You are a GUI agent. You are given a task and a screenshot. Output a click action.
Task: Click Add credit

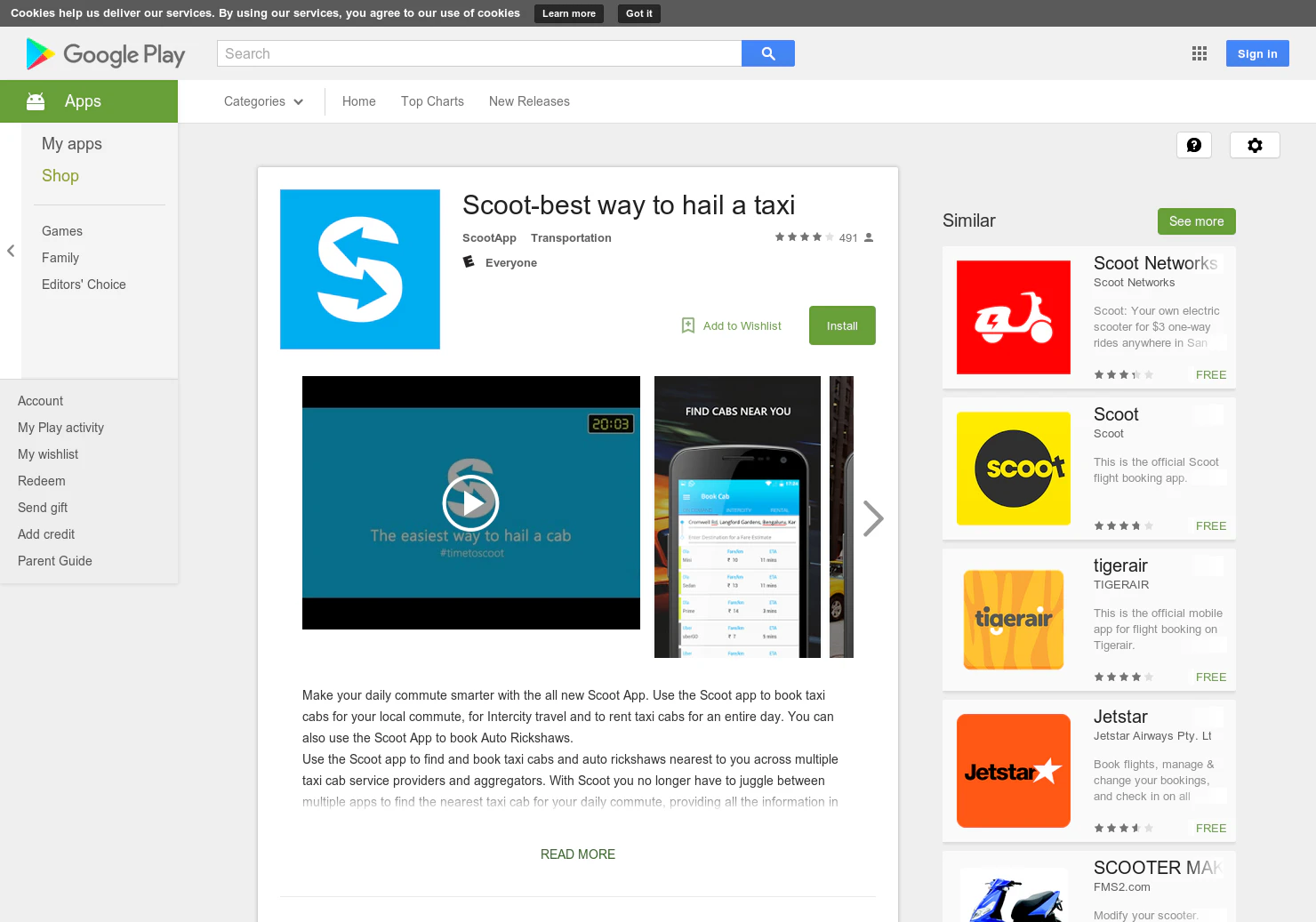46,534
